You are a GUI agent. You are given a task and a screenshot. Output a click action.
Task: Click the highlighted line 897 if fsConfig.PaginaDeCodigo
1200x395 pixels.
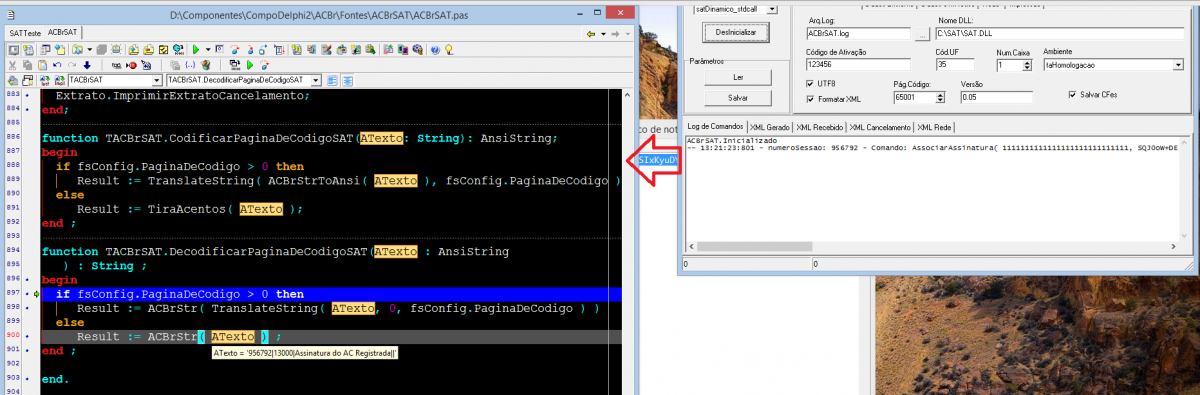[330, 294]
